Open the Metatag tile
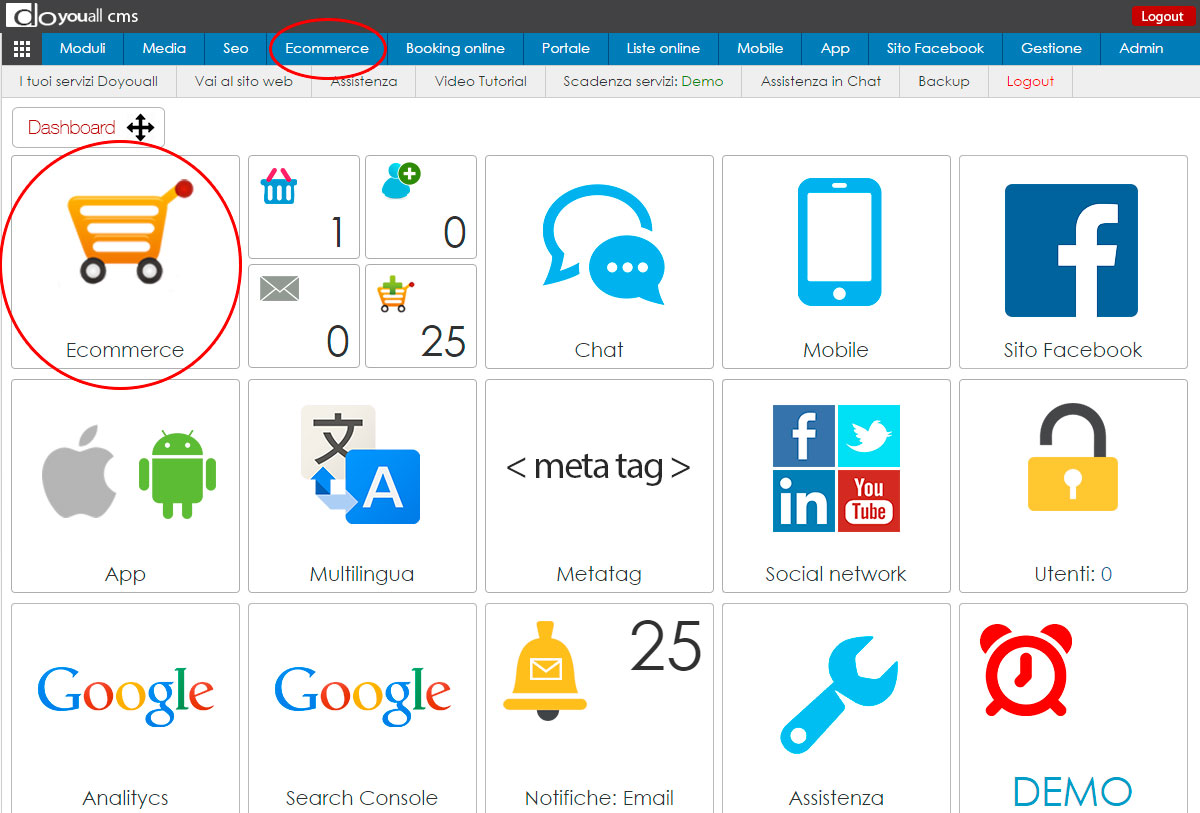1200x813 pixels. pyautogui.click(x=599, y=486)
